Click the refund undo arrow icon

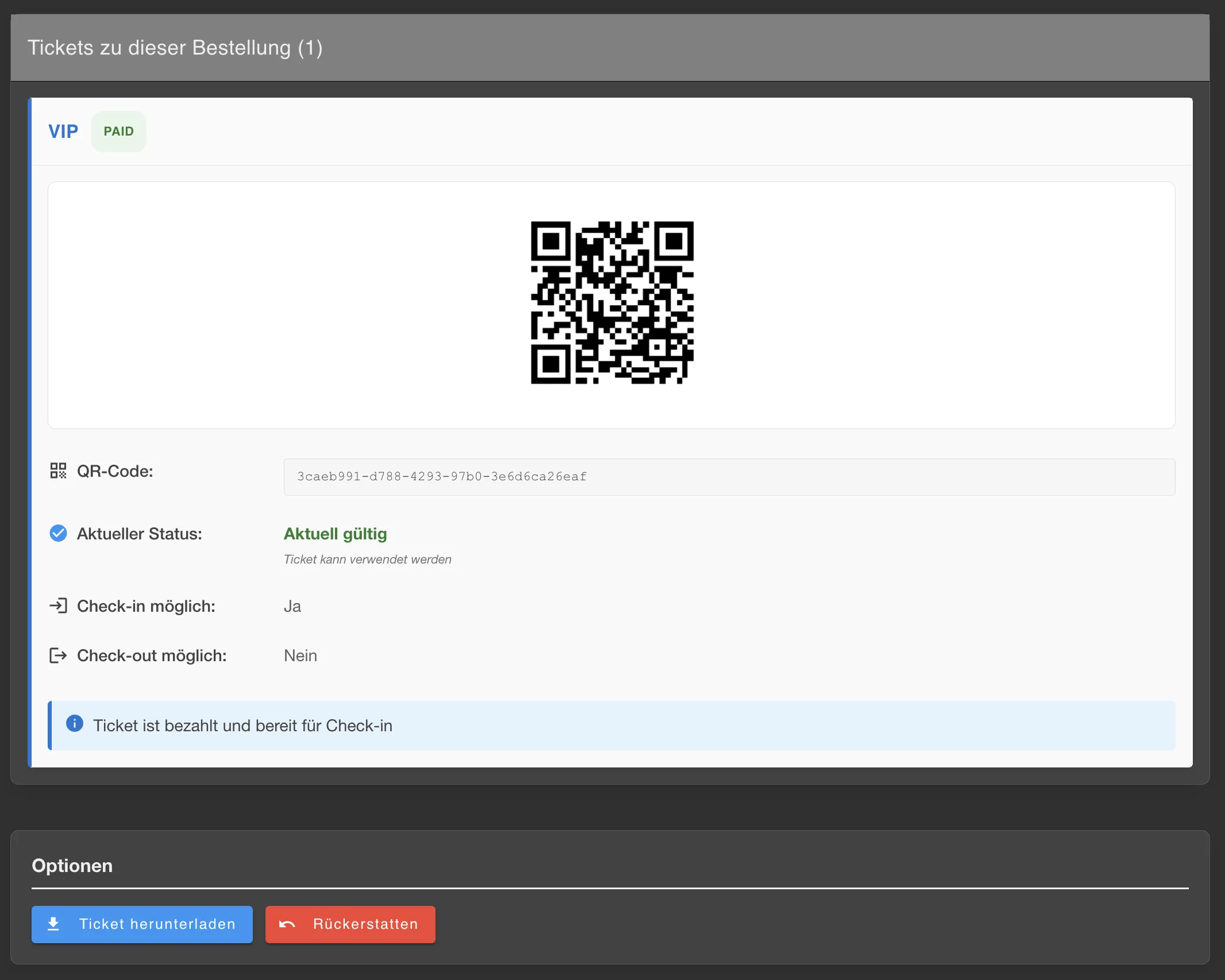287,924
